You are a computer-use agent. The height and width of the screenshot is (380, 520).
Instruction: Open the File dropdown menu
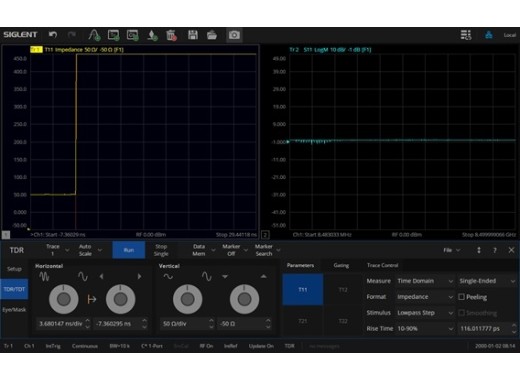[x=452, y=250]
